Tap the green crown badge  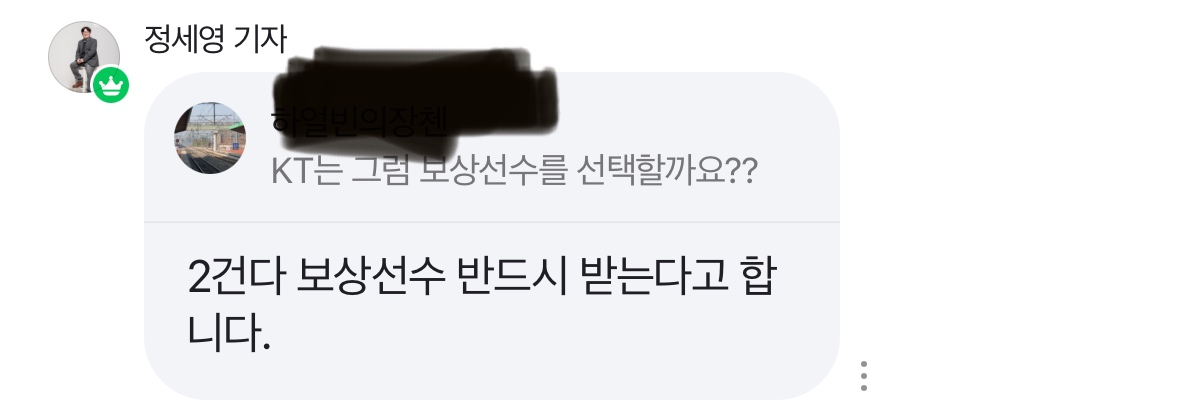[x=111, y=85]
